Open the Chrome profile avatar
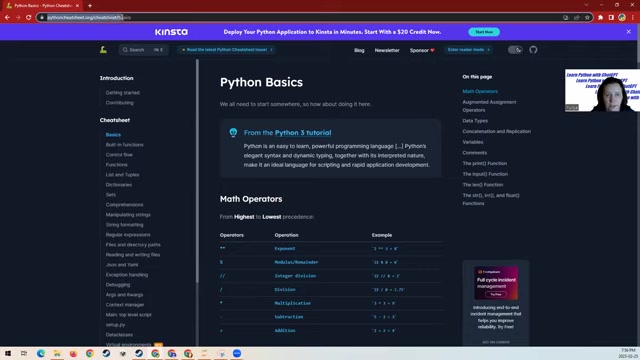Image resolution: width=640 pixels, height=360 pixels. (622, 18)
